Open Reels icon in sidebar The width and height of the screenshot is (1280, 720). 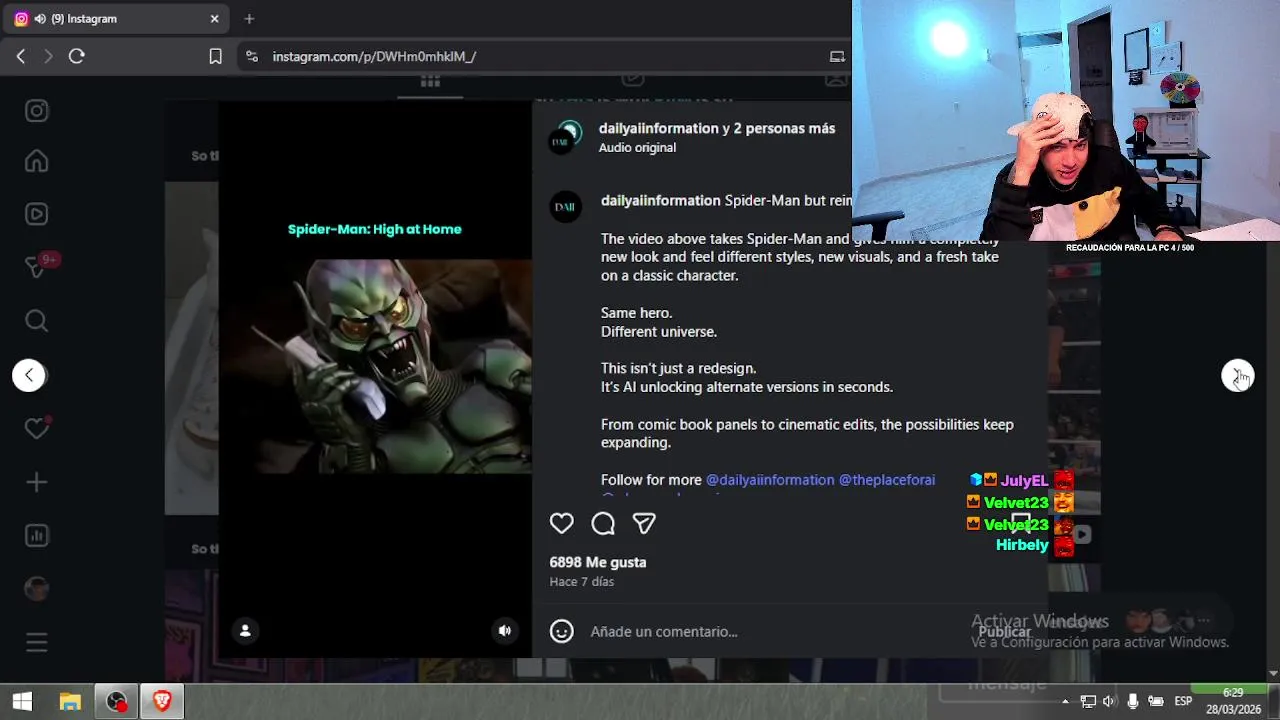(37, 214)
